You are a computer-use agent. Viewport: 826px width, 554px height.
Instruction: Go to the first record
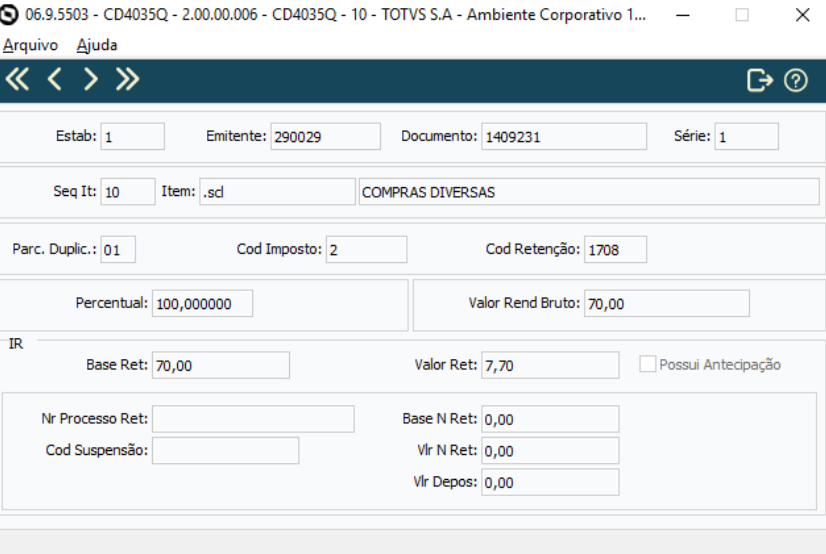click(x=17, y=80)
